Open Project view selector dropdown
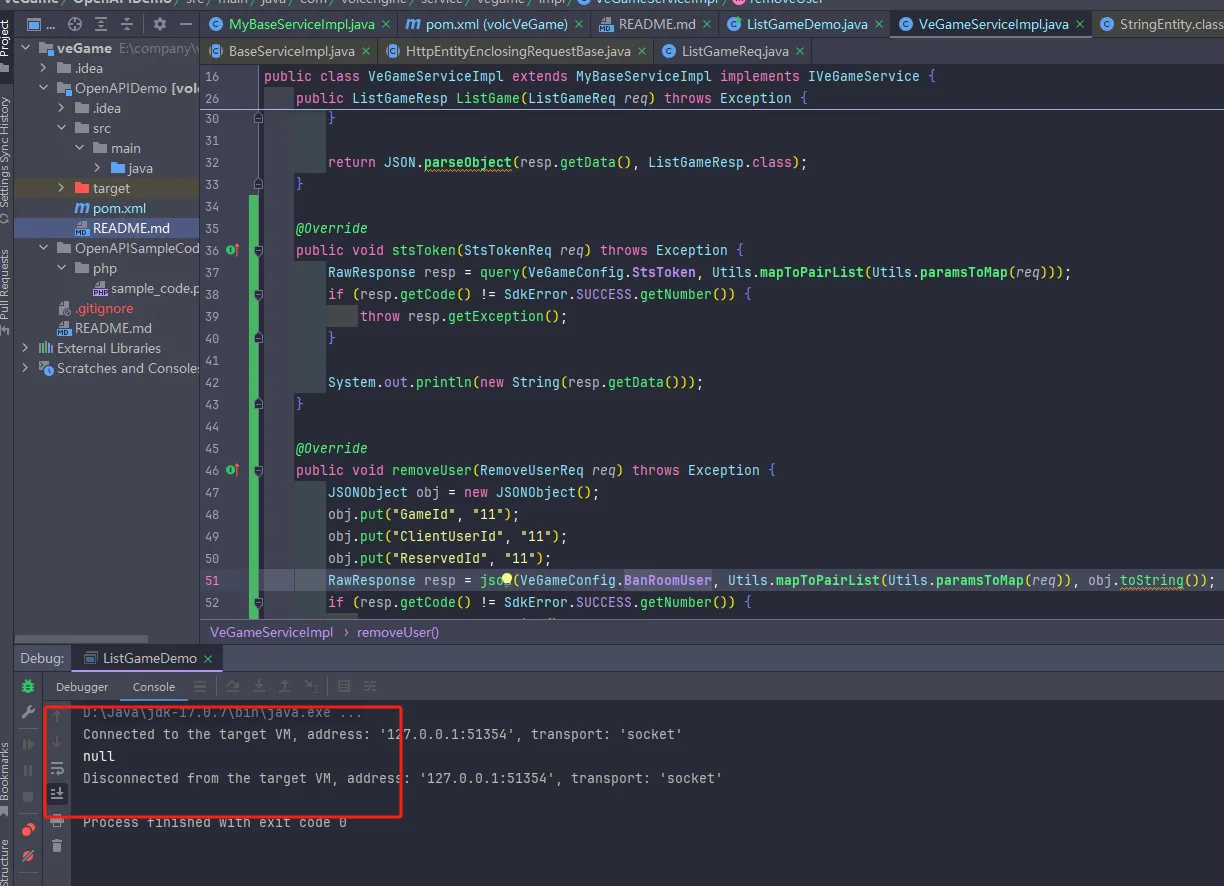The width and height of the screenshot is (1224, 886). 41,24
